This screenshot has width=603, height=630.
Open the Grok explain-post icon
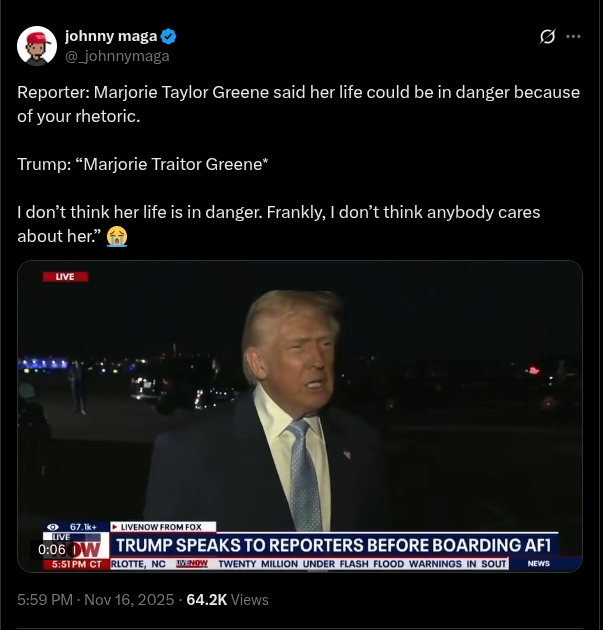pyautogui.click(x=547, y=37)
